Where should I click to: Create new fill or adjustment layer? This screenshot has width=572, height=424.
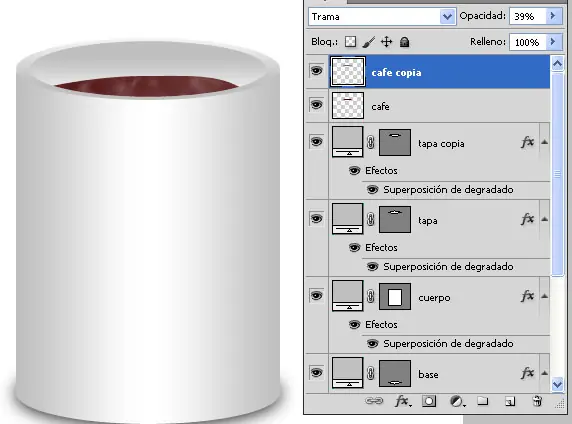(457, 402)
